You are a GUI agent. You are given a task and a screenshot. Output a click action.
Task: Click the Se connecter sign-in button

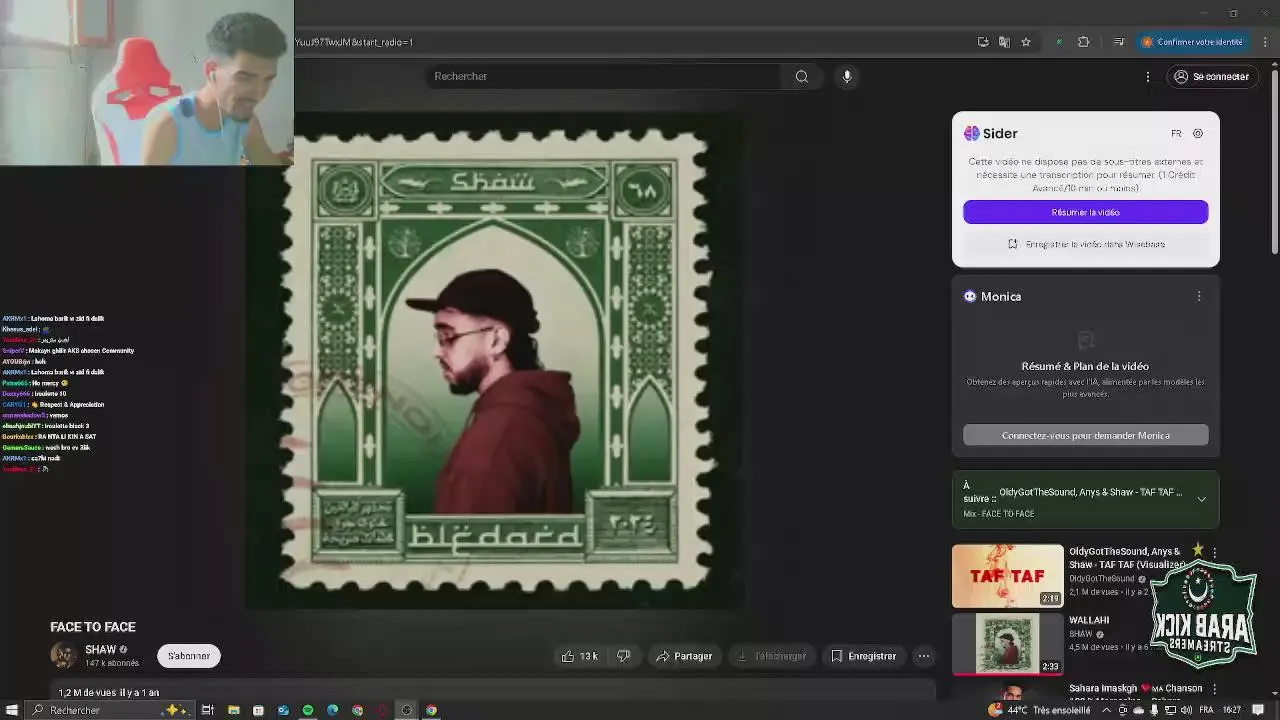click(1211, 77)
